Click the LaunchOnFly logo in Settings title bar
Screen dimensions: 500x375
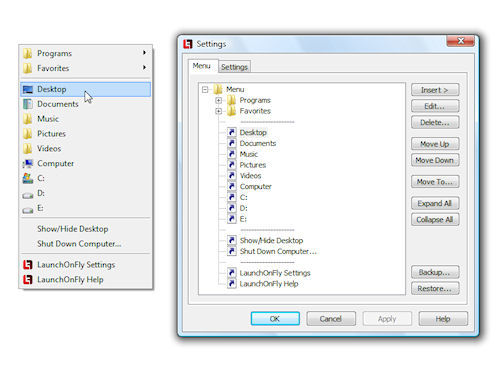point(188,44)
